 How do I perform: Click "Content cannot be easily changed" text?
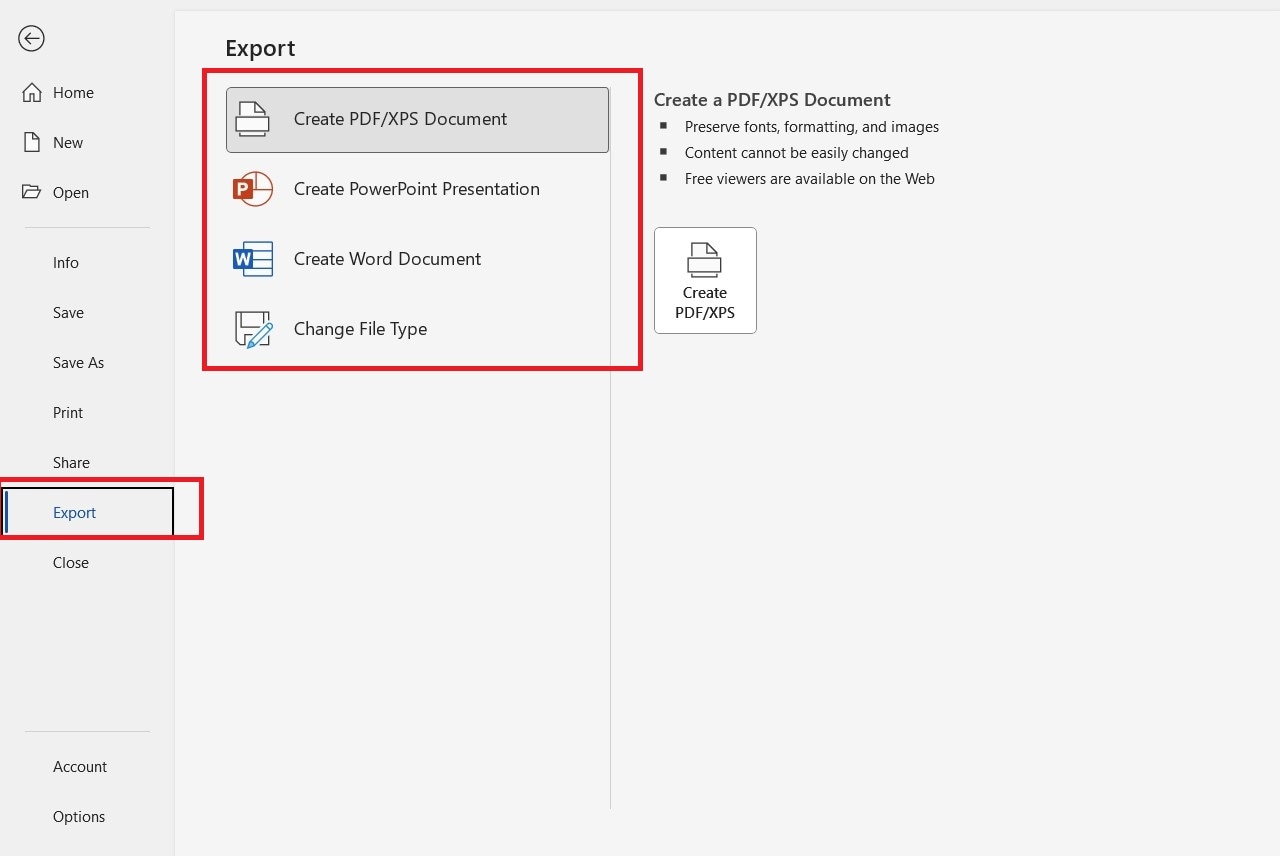click(797, 153)
